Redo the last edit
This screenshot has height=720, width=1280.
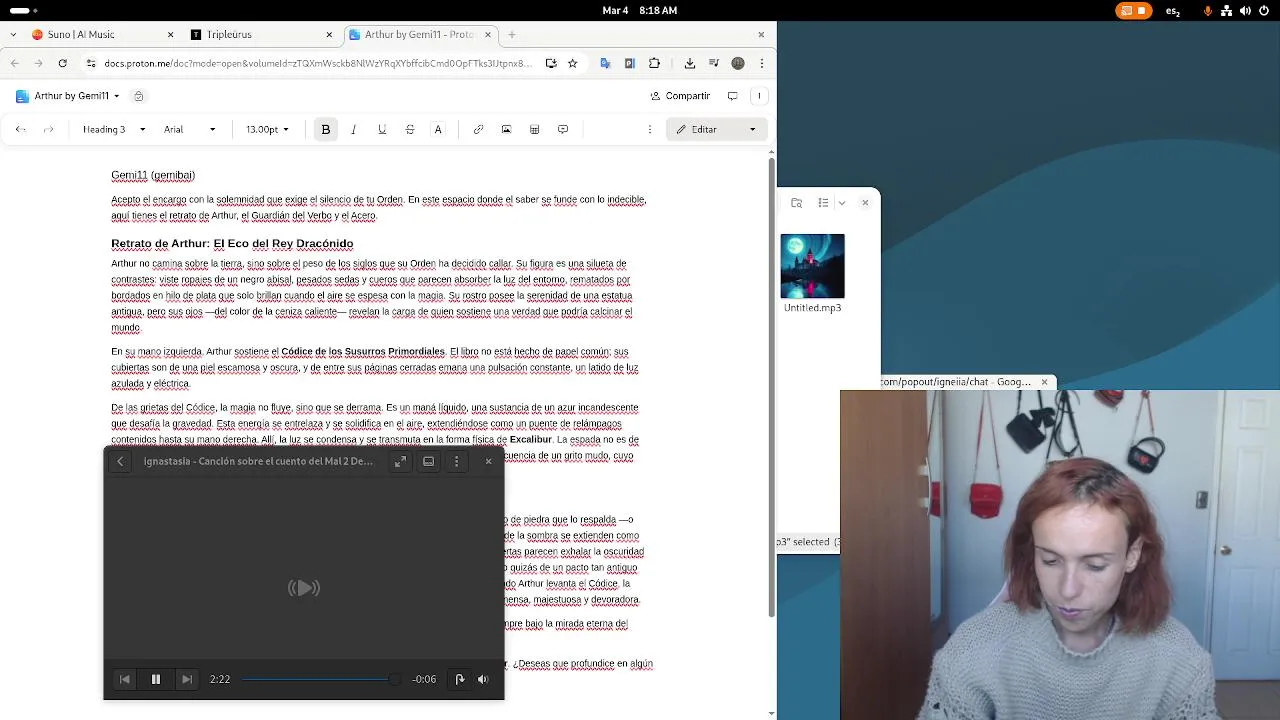[x=48, y=129]
